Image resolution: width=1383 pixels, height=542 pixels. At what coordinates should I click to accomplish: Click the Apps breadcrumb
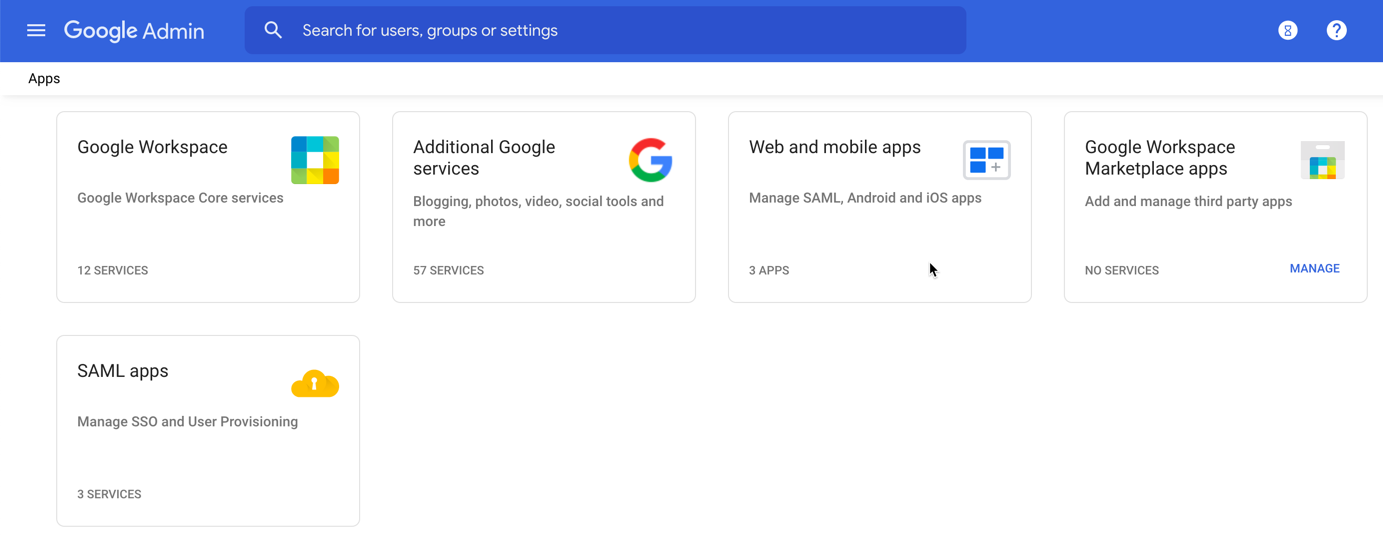point(44,79)
